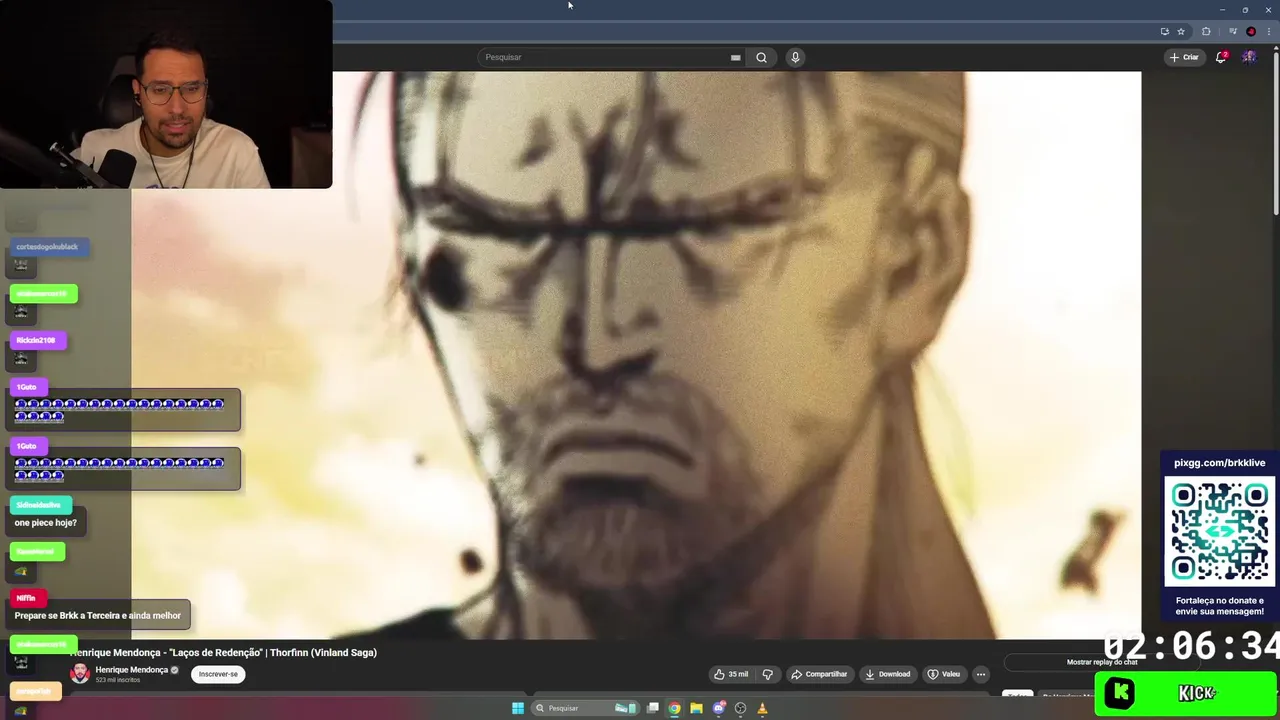This screenshot has width=1280, height=720.
Task: Click chat message 'Prepare se Brkk a Terceira'
Action: pyautogui.click(x=98, y=615)
